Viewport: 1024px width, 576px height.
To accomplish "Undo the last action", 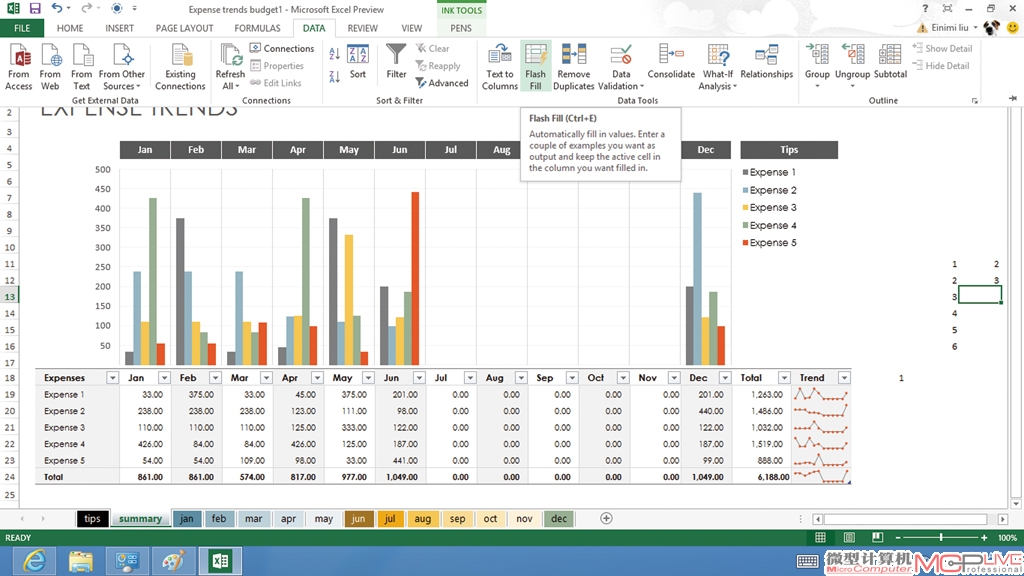I will [x=57, y=8].
